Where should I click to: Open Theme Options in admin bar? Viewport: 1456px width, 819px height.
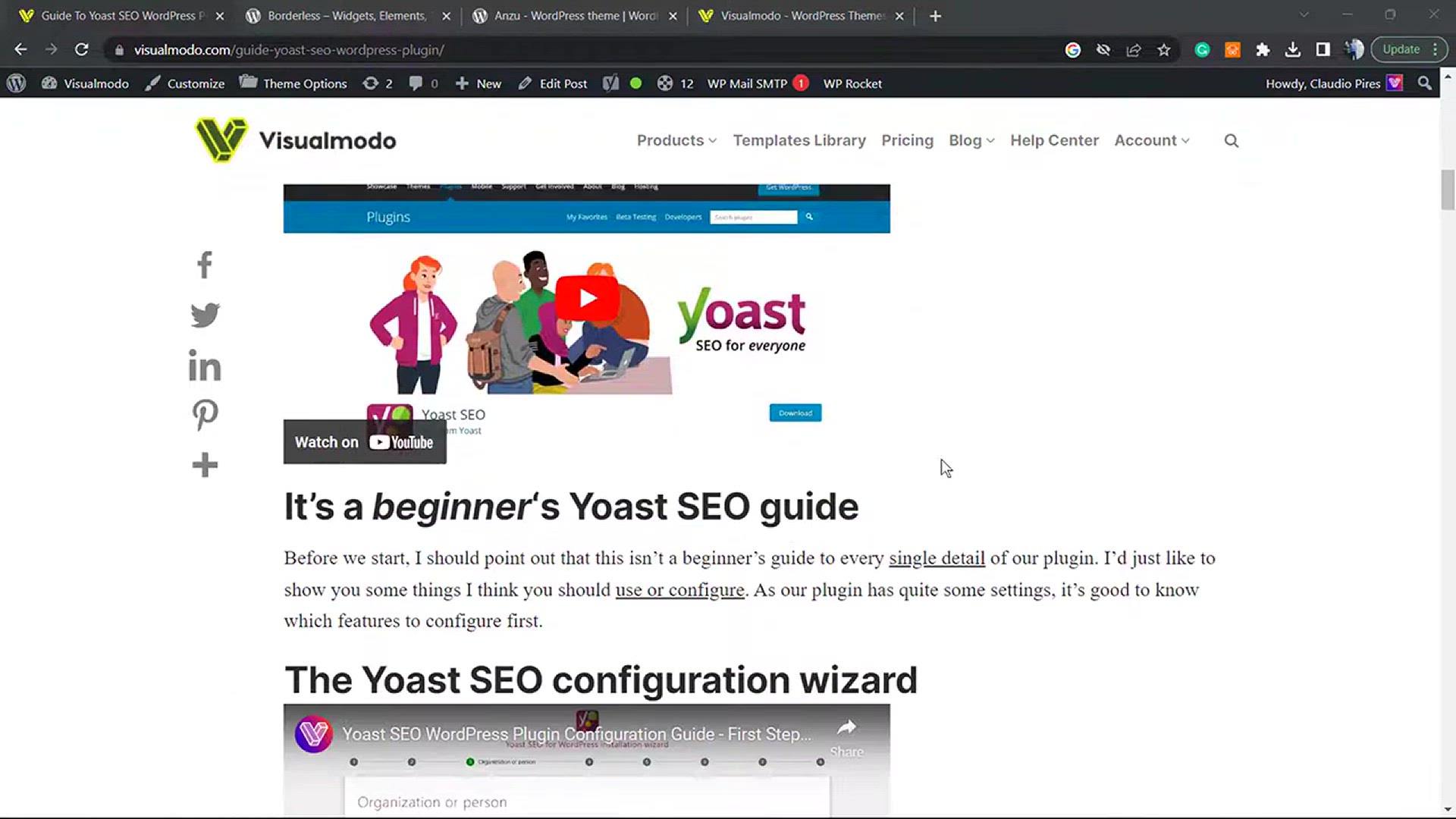(293, 83)
